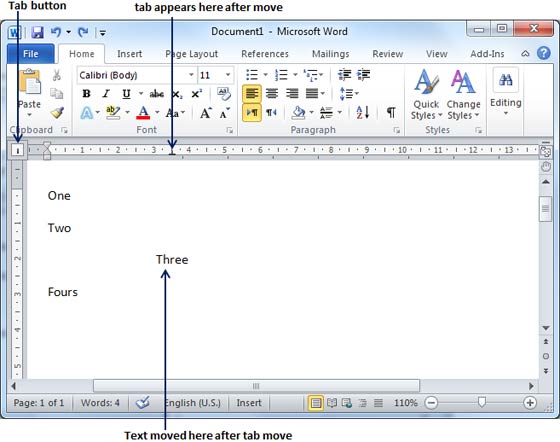The width and height of the screenshot is (560, 442).
Task: Open the Editing group dropdown
Action: [505, 92]
